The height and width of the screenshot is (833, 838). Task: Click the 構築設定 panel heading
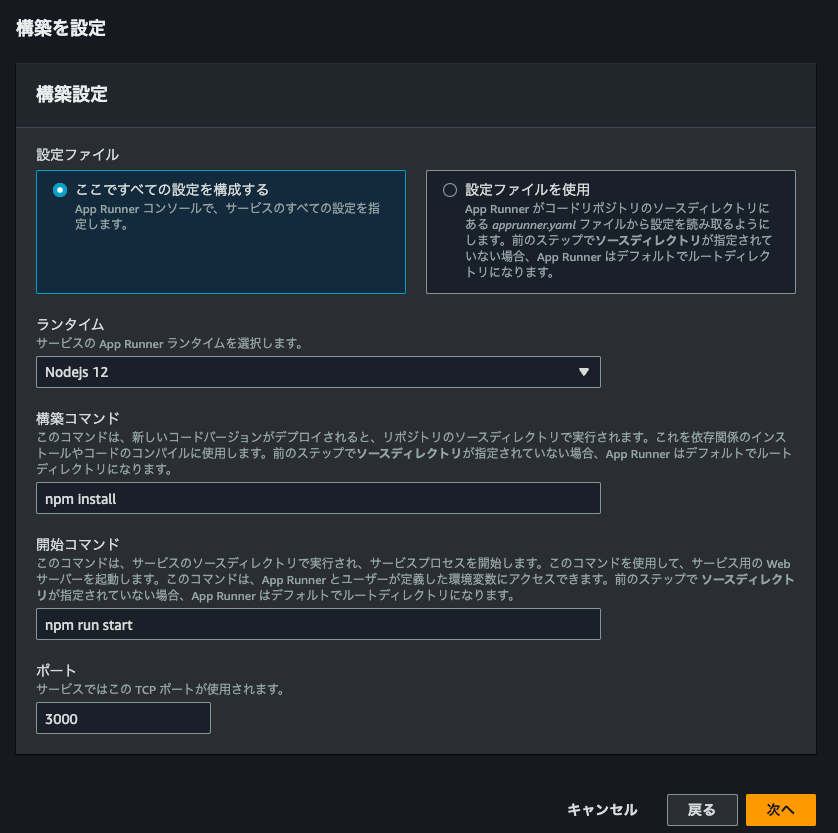point(72,95)
